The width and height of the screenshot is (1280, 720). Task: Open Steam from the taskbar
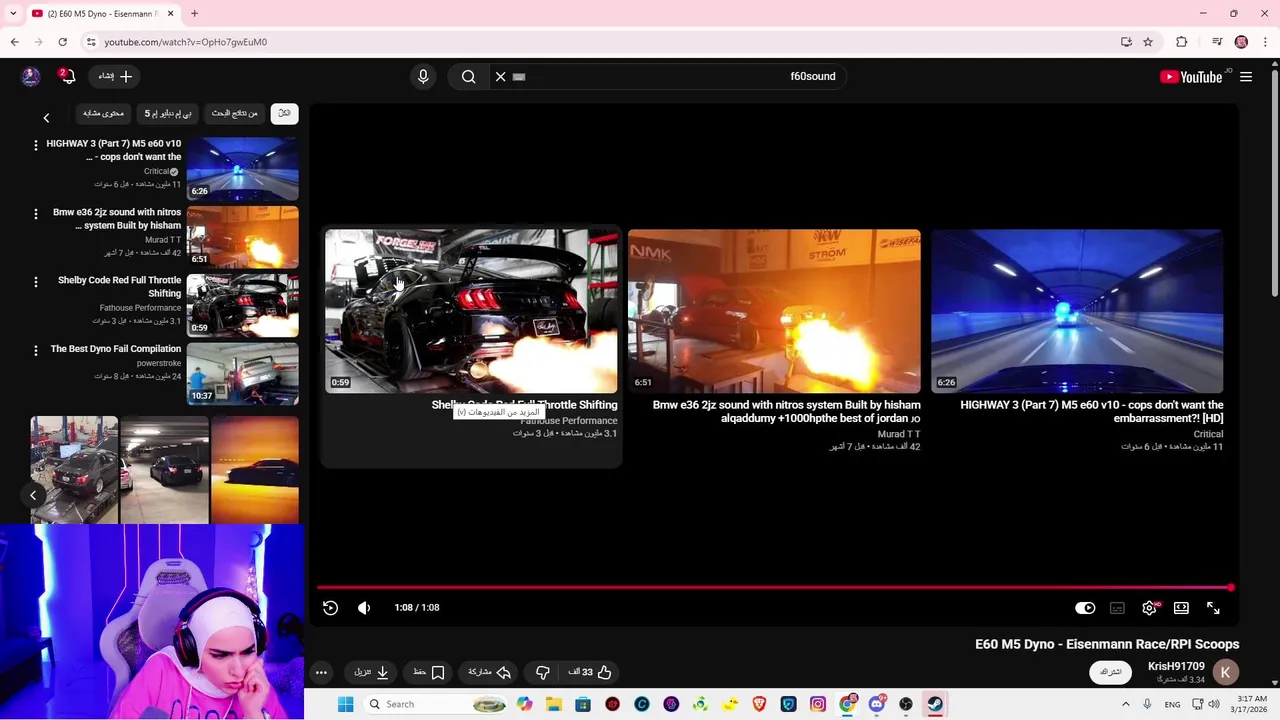pos(934,704)
